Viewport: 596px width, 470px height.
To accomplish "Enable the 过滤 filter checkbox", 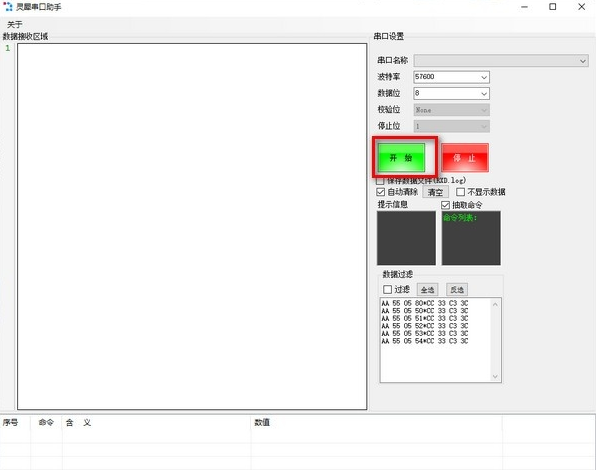I will (387, 290).
